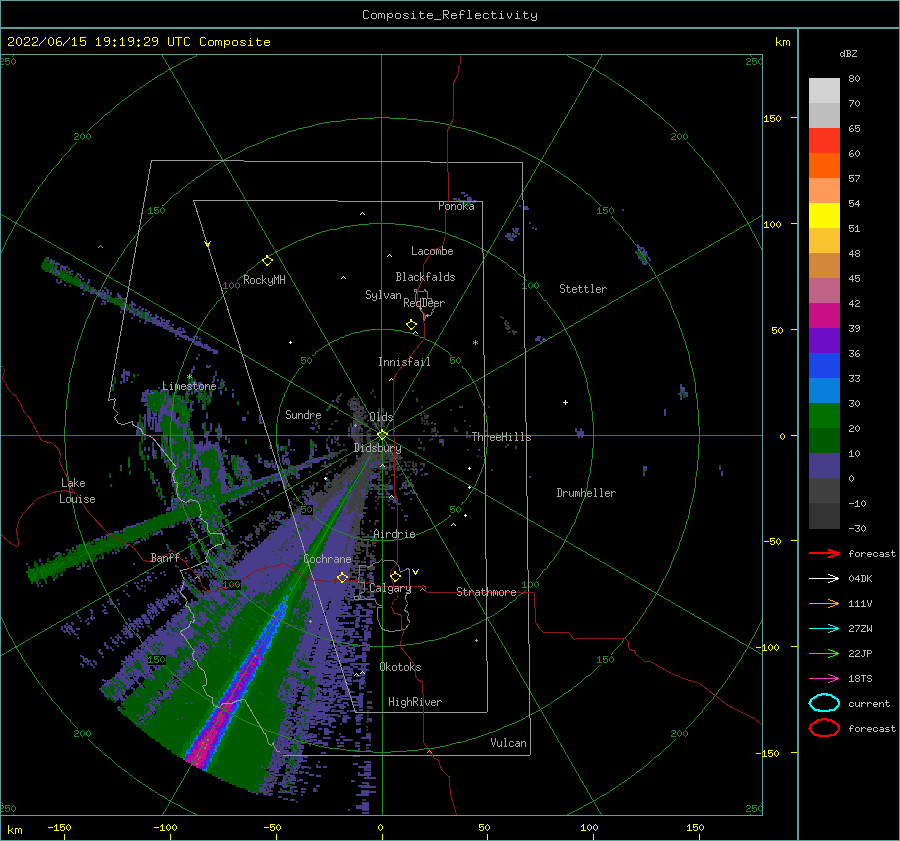Click the cyan 27ZW arrow in legend
Image resolution: width=900 pixels, height=841 pixels.
pos(824,629)
